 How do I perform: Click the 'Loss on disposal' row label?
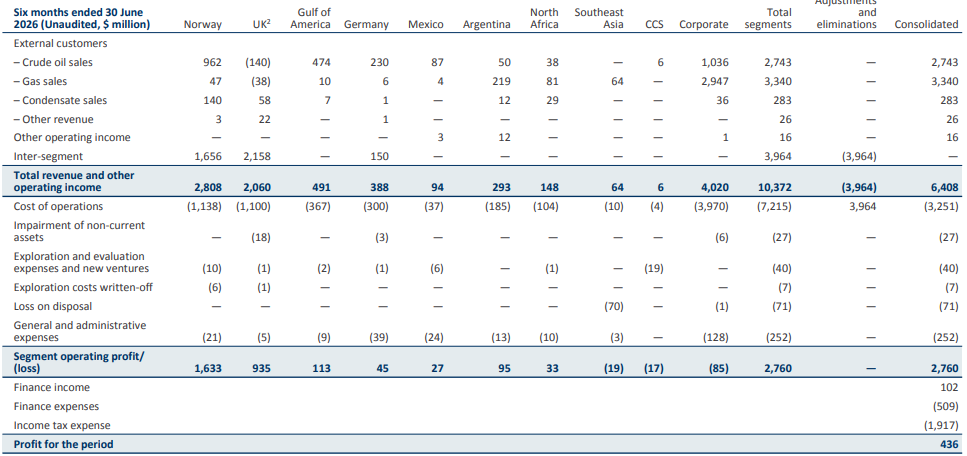point(52,307)
